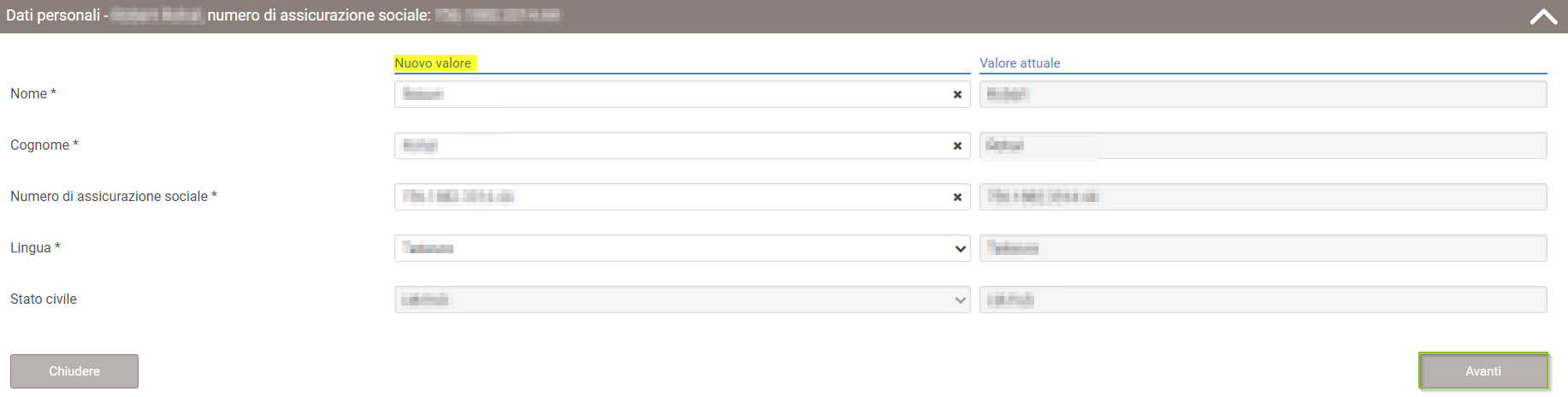Click the current Cognome value field
This screenshot has width=1568, height=397.
coord(1263,145)
